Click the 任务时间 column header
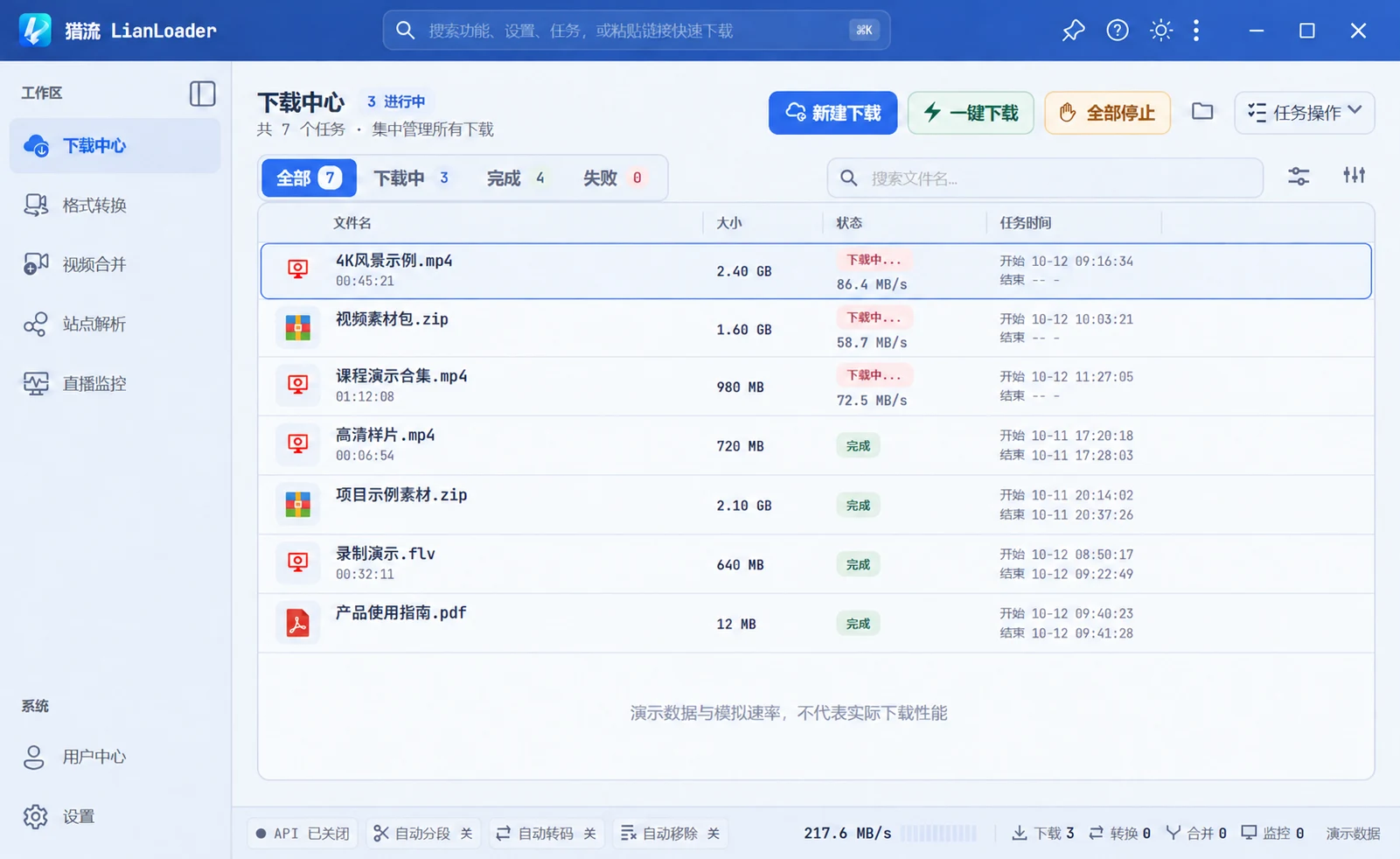1400x859 pixels. click(1025, 223)
